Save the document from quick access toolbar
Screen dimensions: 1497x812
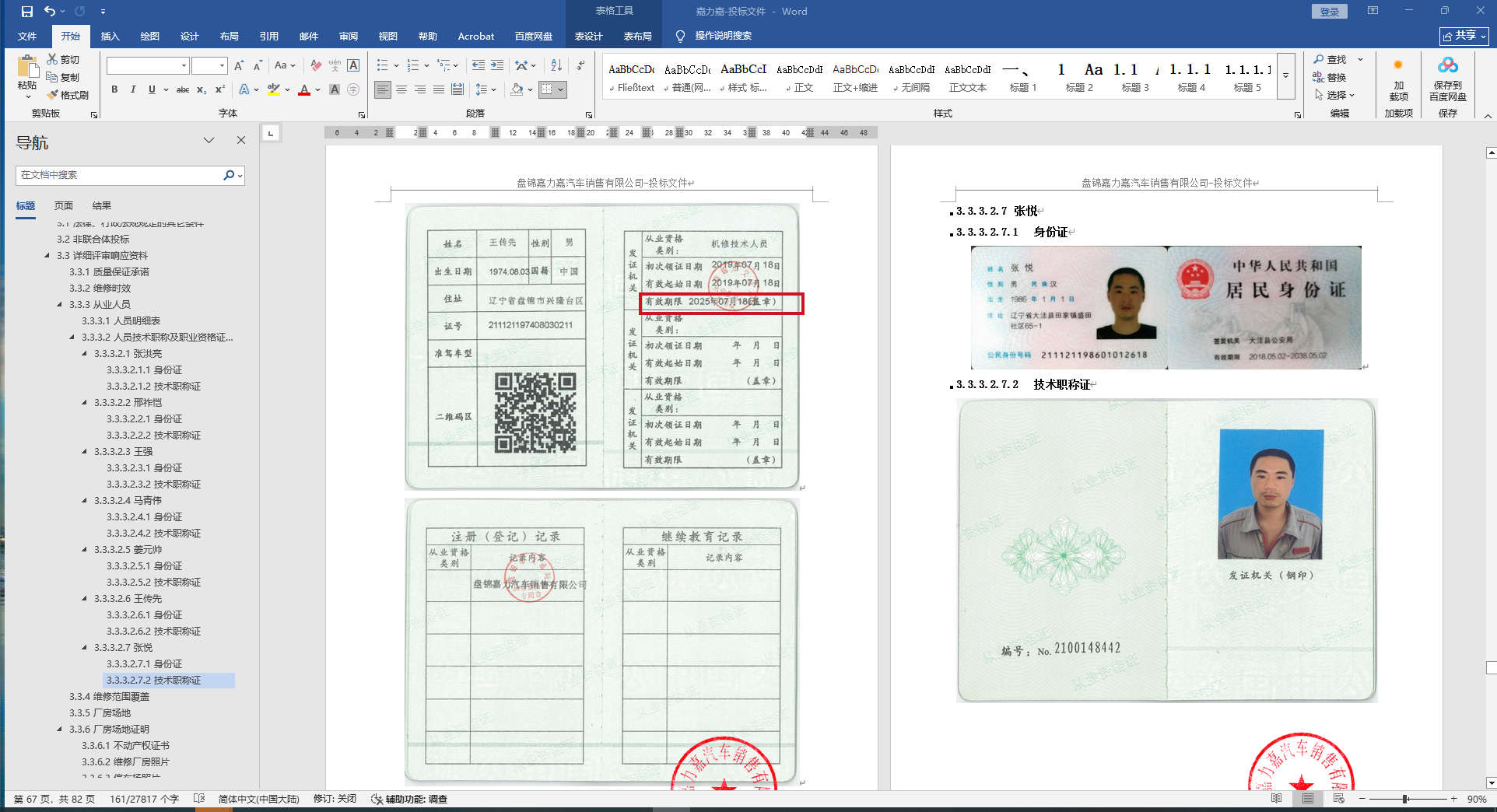[x=27, y=12]
